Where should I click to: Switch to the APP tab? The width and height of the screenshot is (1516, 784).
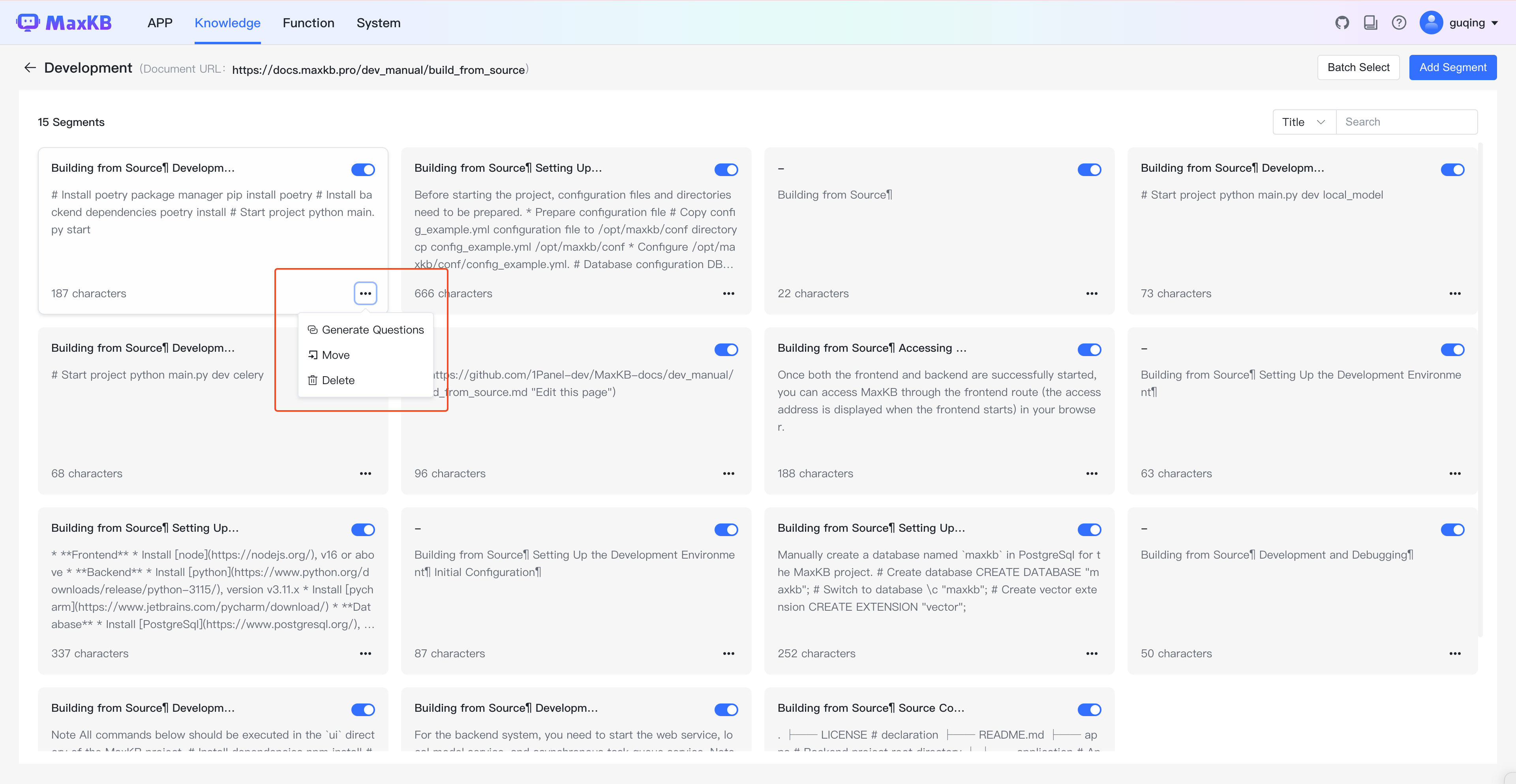click(160, 23)
